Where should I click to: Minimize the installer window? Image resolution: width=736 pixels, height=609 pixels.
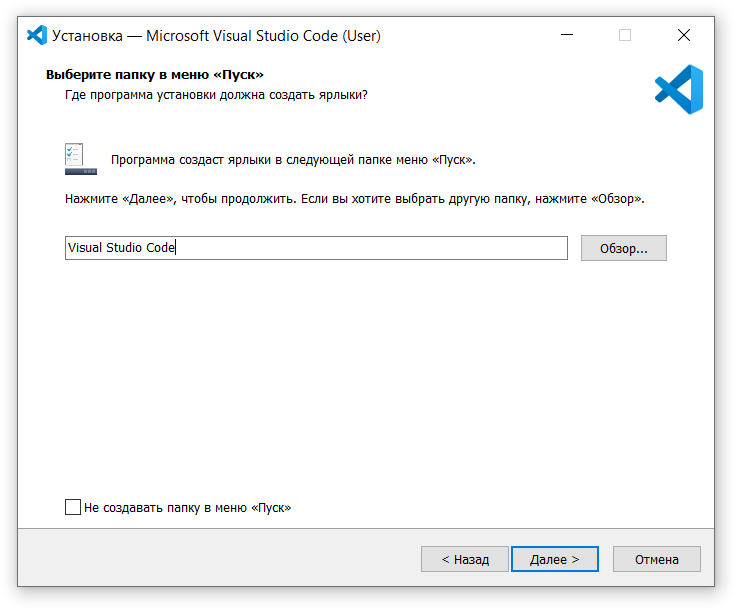tap(568, 35)
